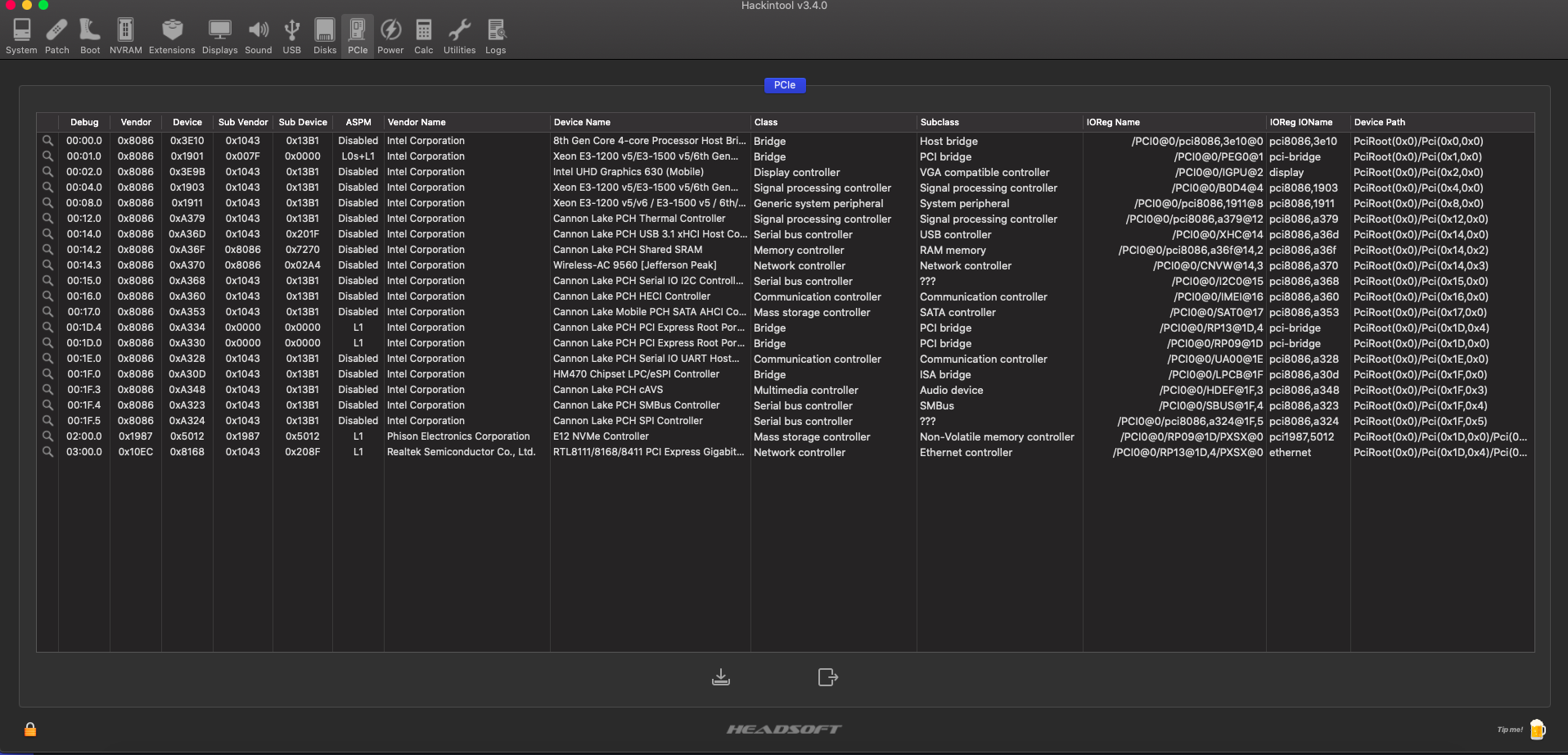Click the Tip me beer icon
1568x755 pixels.
click(x=1537, y=729)
